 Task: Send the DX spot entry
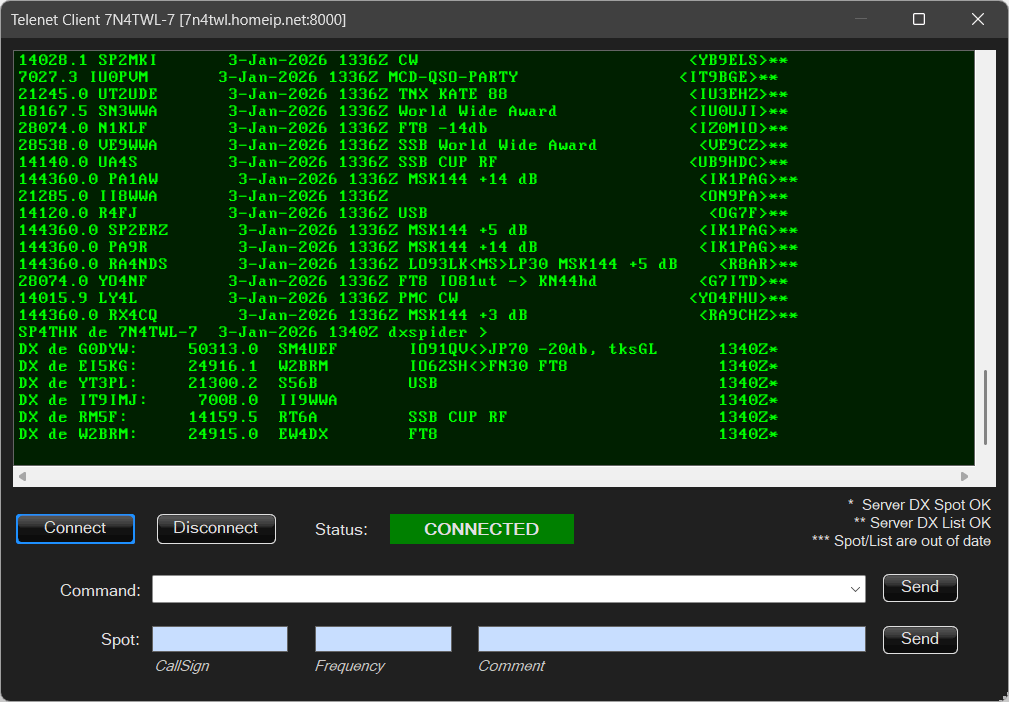coord(919,640)
